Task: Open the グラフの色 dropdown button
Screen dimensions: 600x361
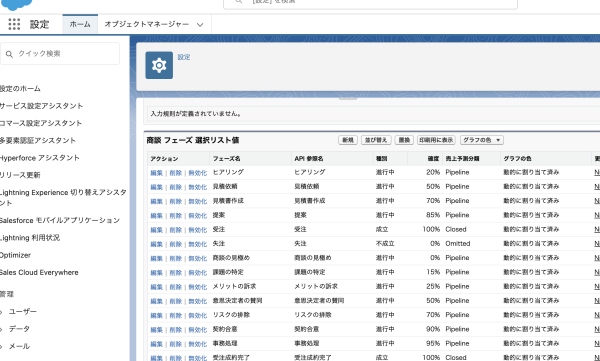Action: 482,140
